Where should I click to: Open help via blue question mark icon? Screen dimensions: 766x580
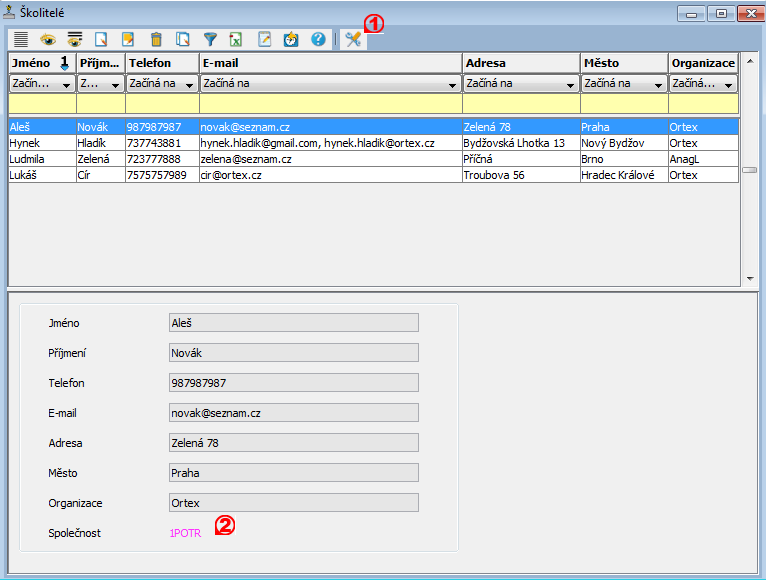pos(318,40)
